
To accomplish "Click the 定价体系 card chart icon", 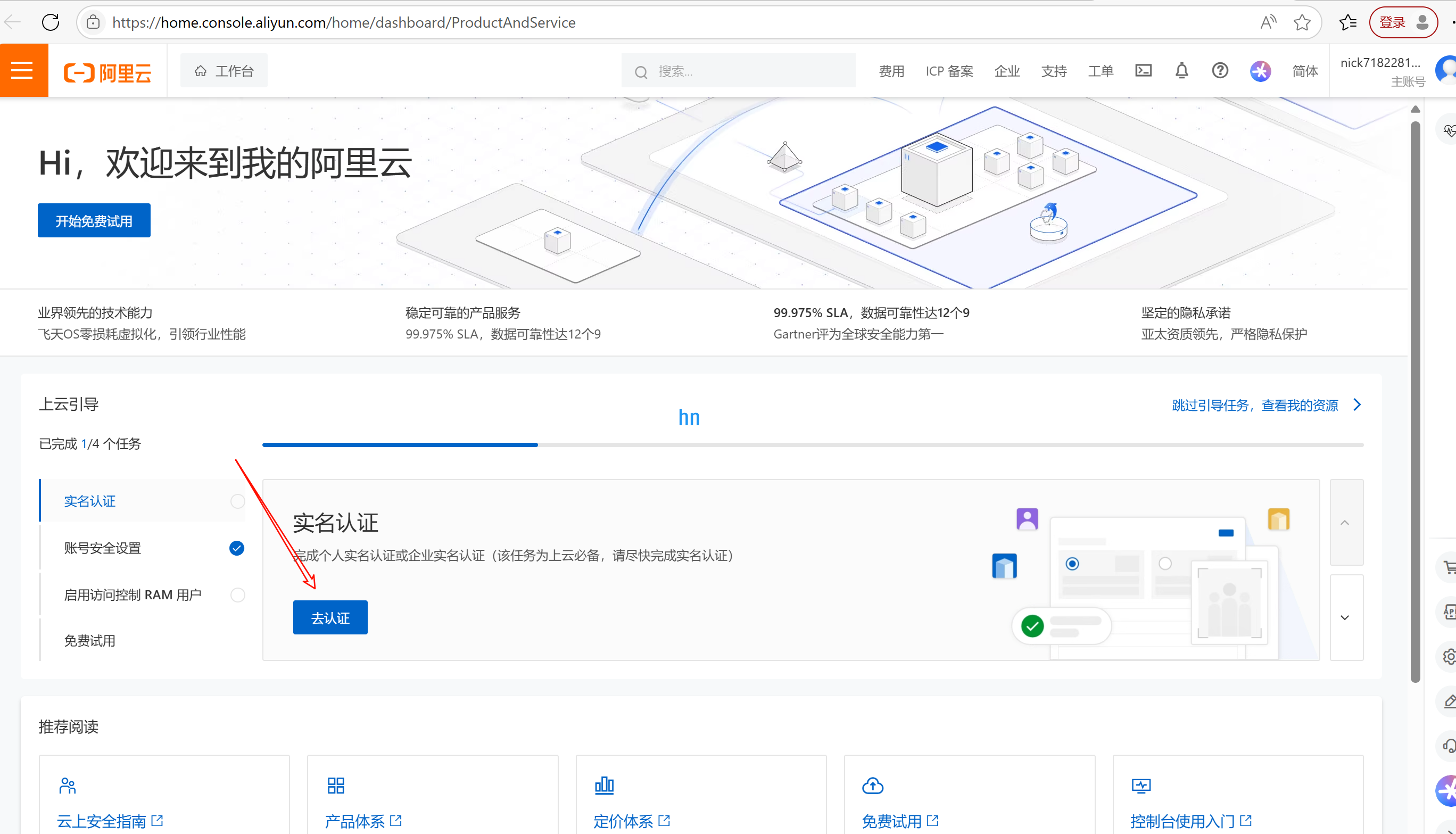I will coord(604,786).
